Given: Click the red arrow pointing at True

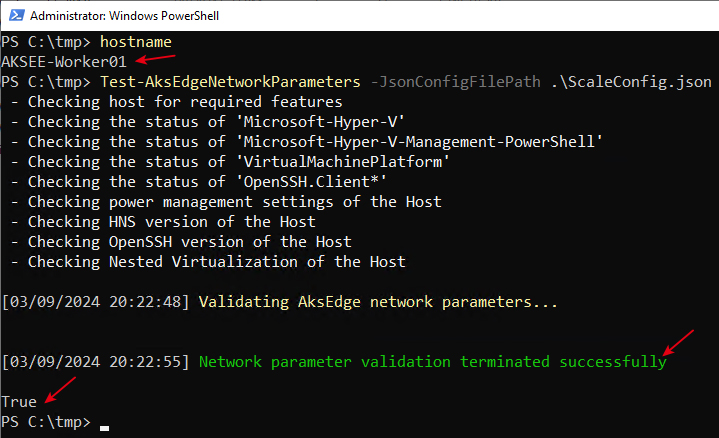Looking at the screenshot, I should 60,390.
